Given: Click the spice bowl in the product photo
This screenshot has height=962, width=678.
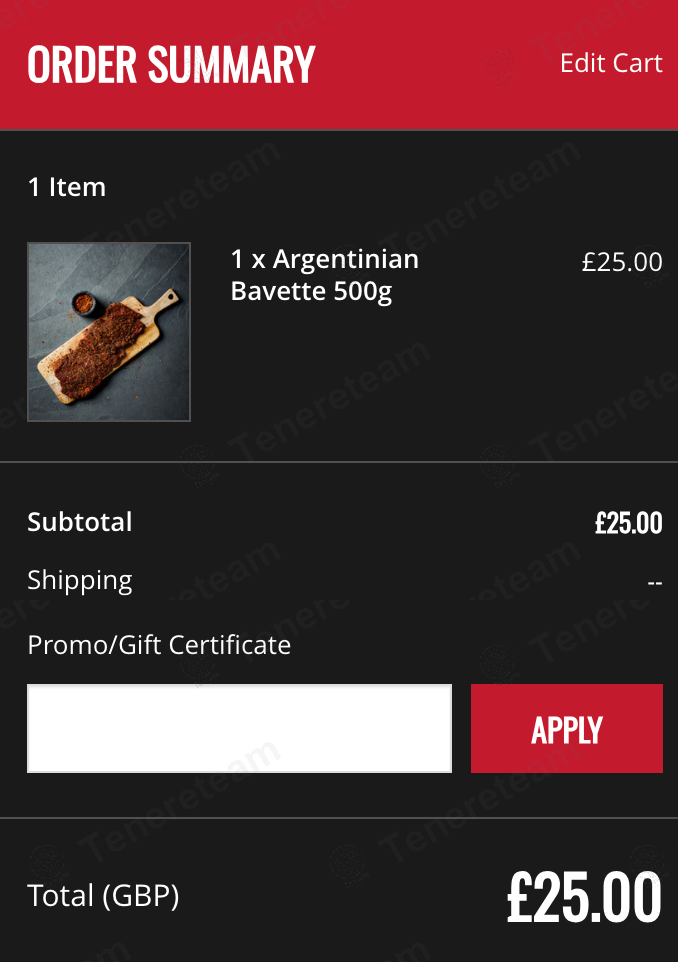Looking at the screenshot, I should tap(83, 302).
